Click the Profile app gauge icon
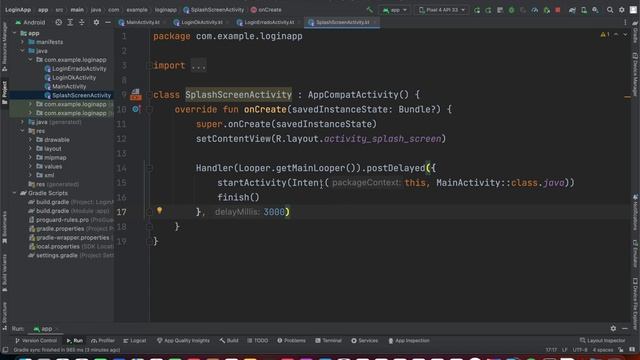The image size is (640, 360). point(535,10)
